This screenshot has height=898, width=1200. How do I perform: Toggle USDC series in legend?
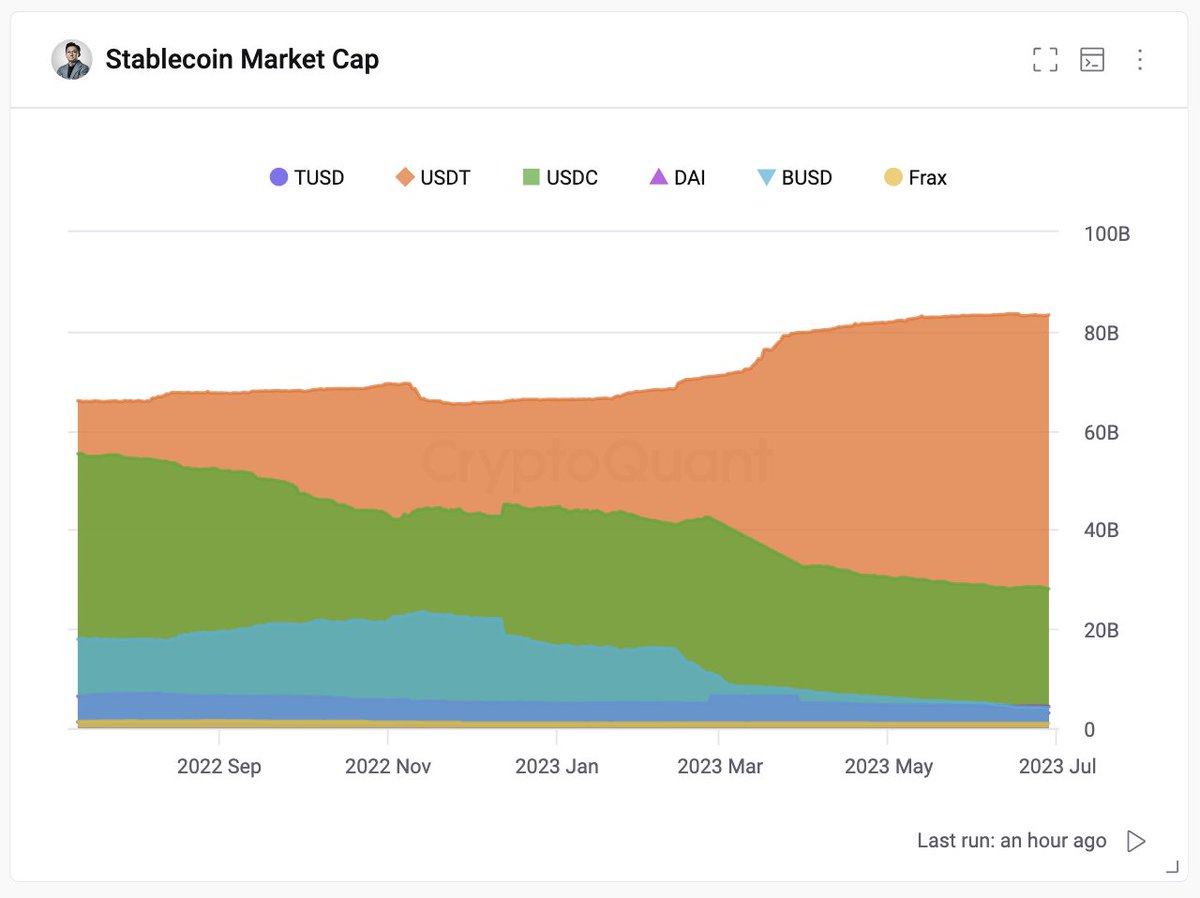pyautogui.click(x=560, y=178)
